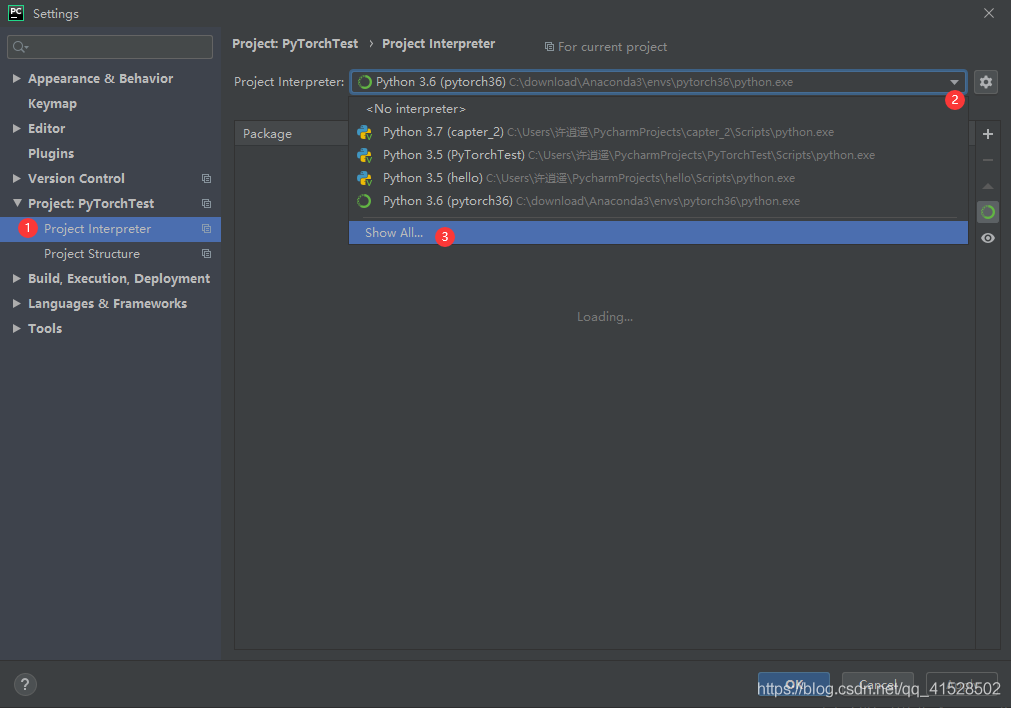
Task: Click the PyCharm logo in title bar
Action: click(x=16, y=13)
